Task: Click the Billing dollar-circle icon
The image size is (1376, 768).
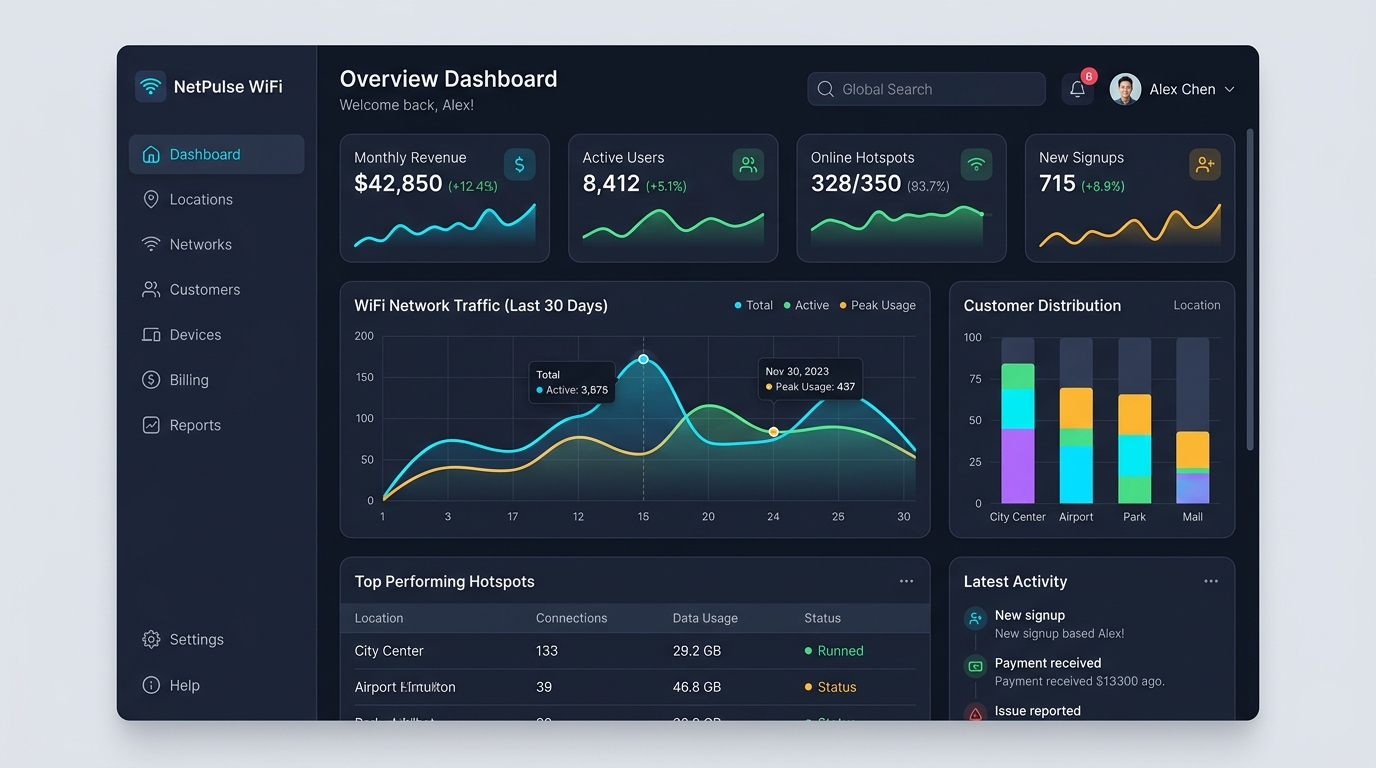Action: pos(151,379)
